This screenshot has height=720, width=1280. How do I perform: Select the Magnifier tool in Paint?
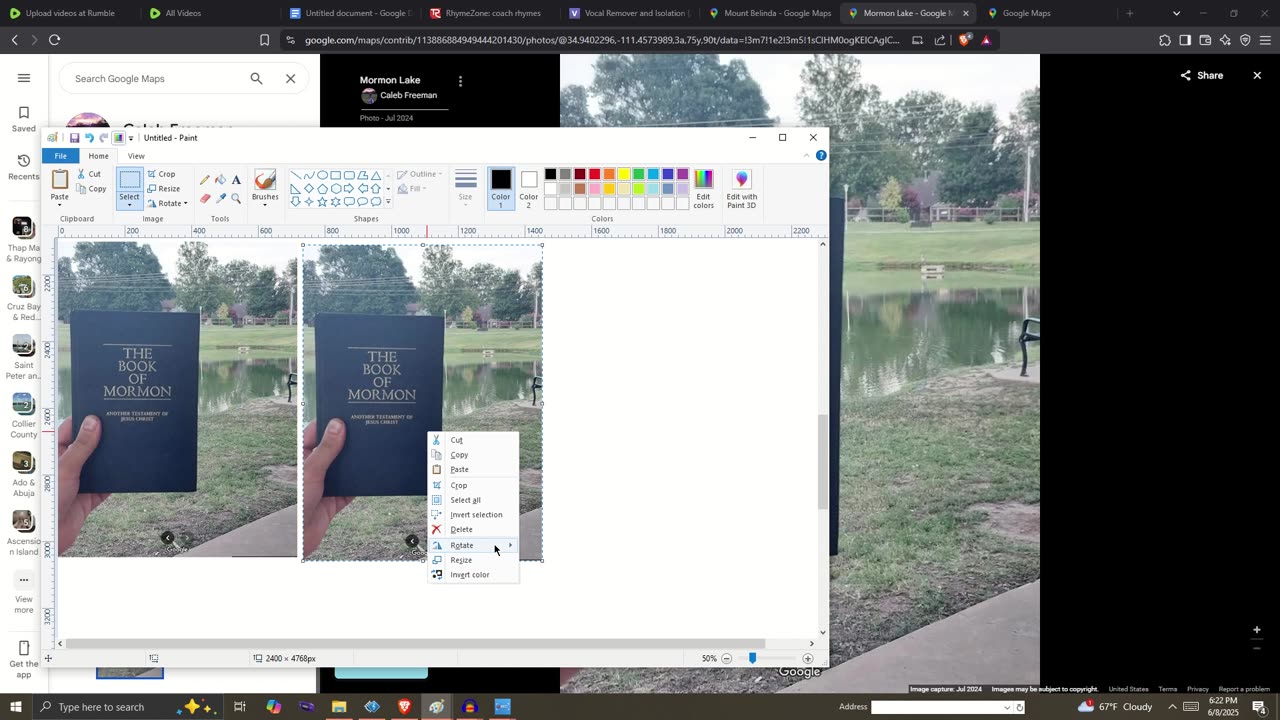236,198
